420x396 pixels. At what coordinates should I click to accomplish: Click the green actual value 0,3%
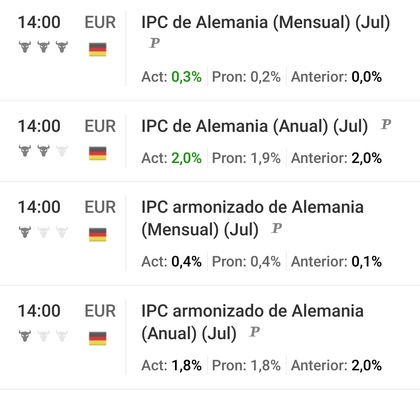186,77
